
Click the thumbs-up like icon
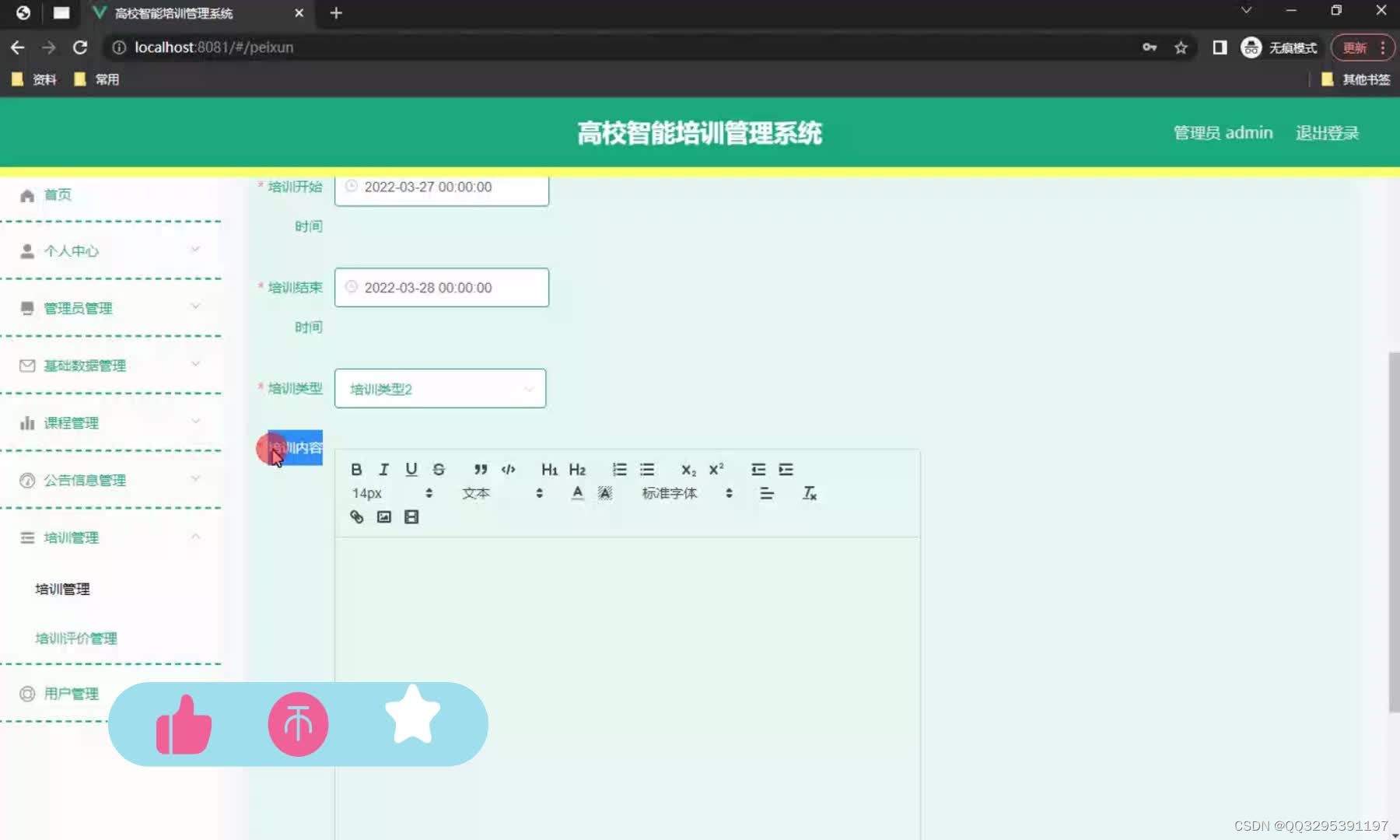[184, 725]
